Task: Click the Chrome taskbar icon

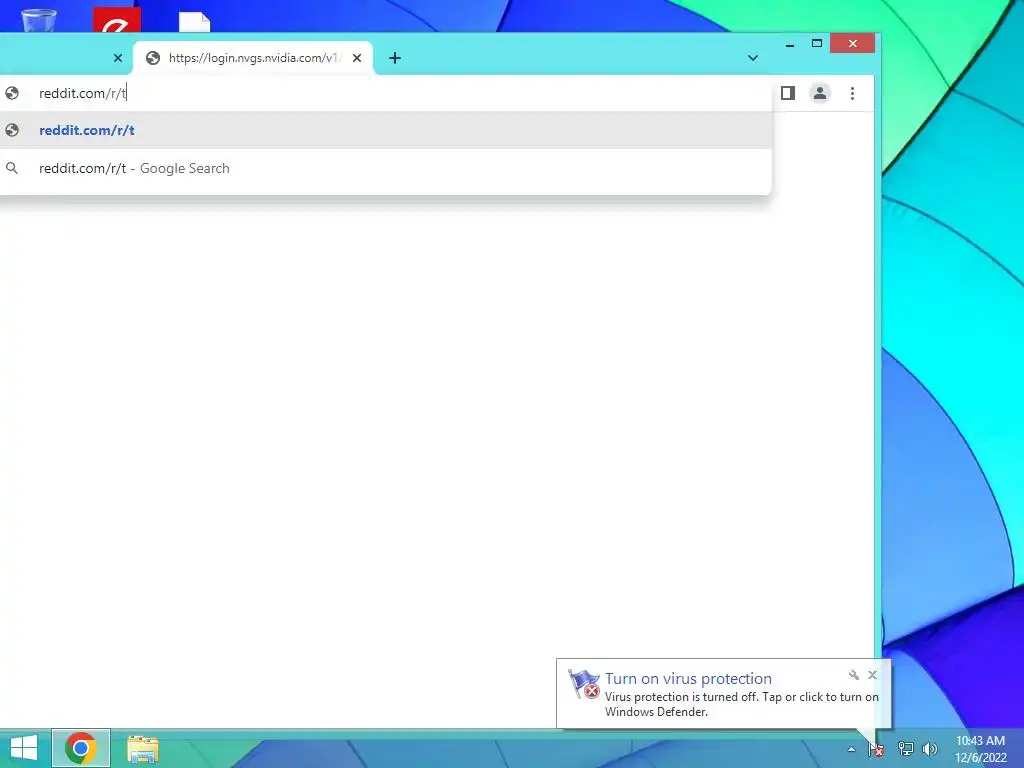Action: click(x=81, y=748)
